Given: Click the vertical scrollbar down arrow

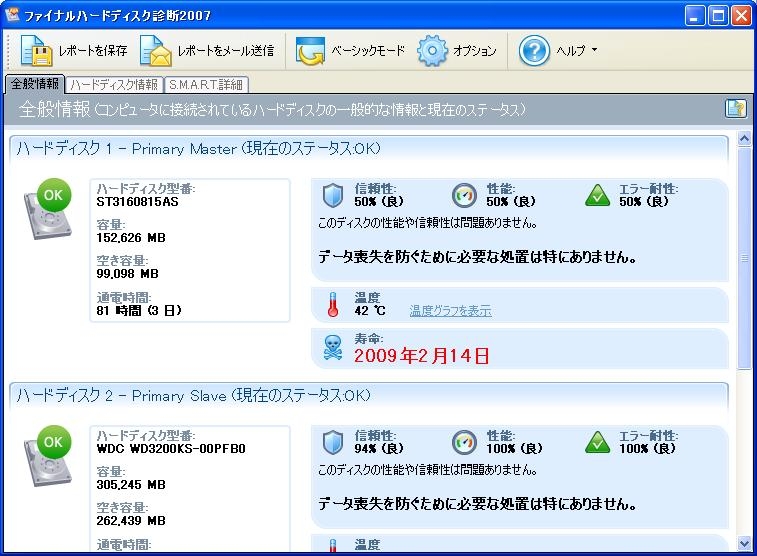Looking at the screenshot, I should [744, 544].
